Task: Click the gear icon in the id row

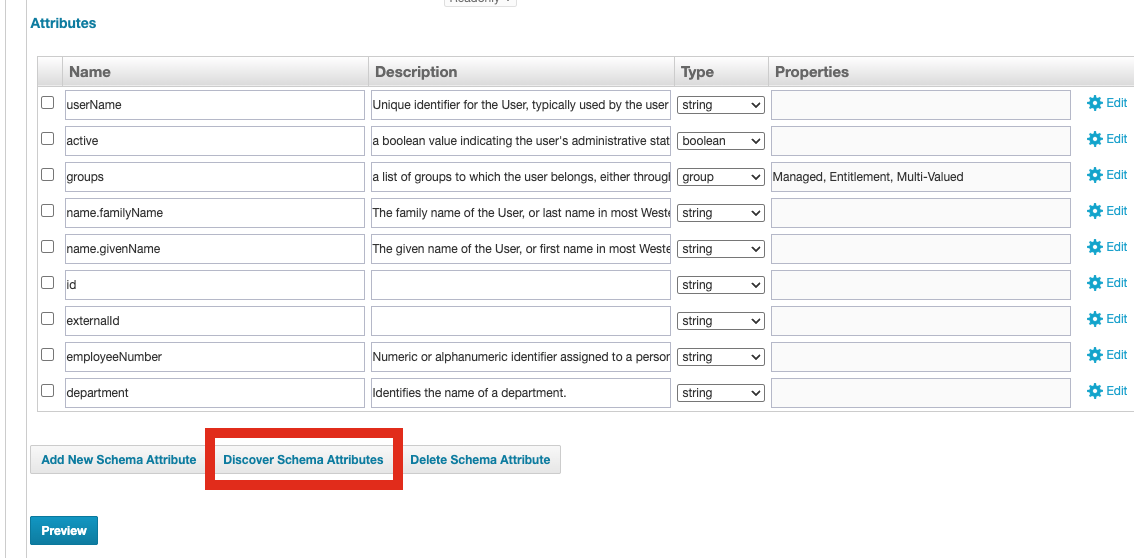Action: coord(1094,283)
